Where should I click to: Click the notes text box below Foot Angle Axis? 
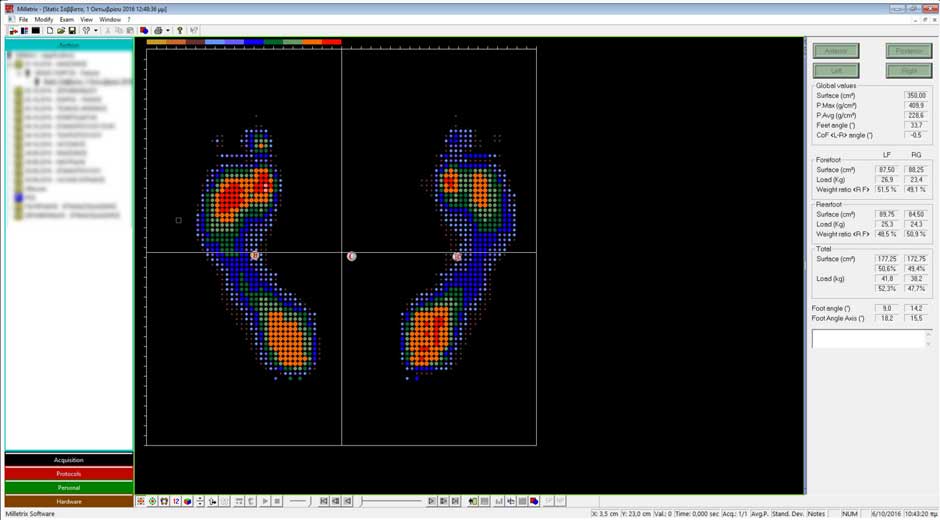(868, 339)
